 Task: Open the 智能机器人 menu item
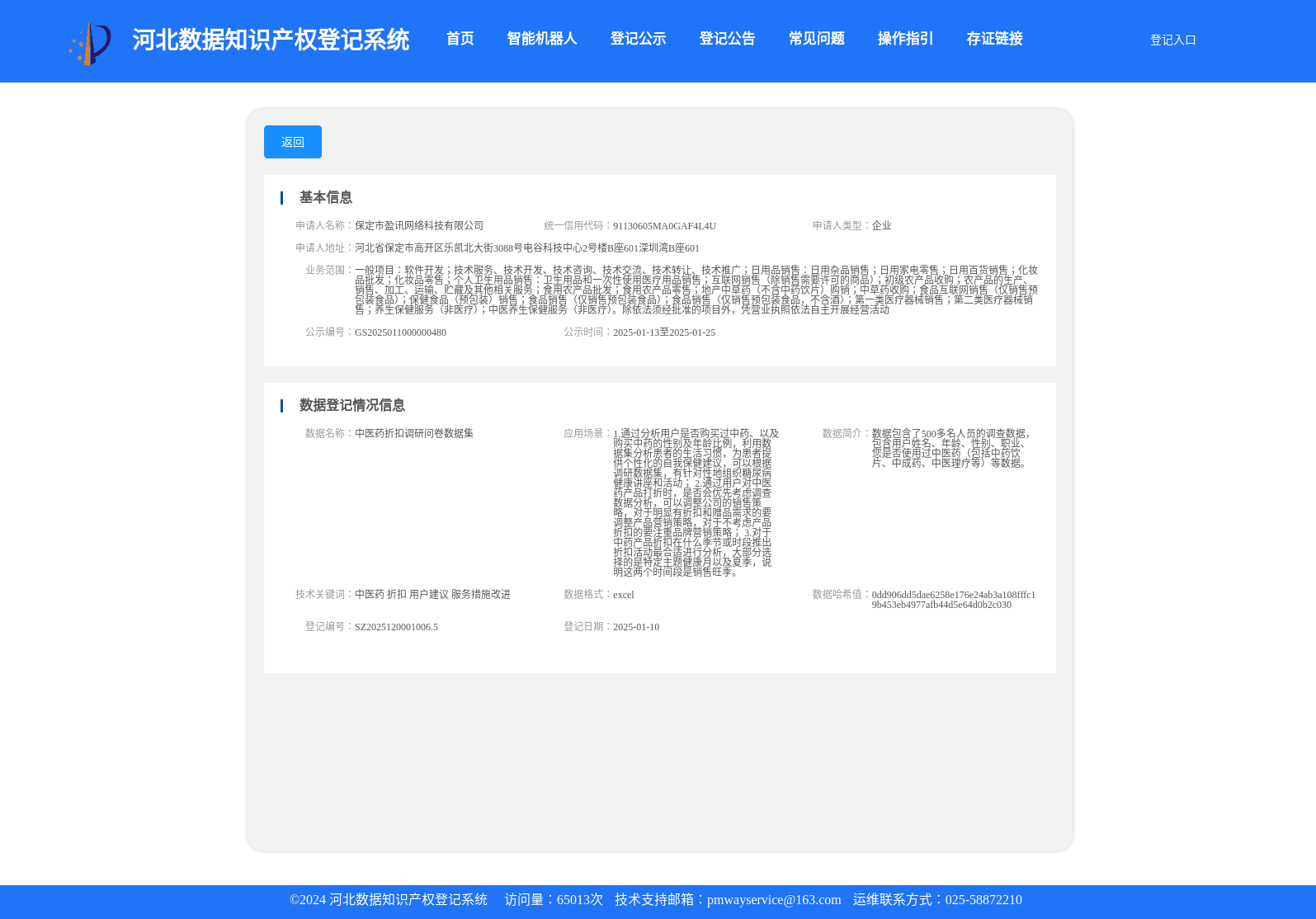click(542, 39)
